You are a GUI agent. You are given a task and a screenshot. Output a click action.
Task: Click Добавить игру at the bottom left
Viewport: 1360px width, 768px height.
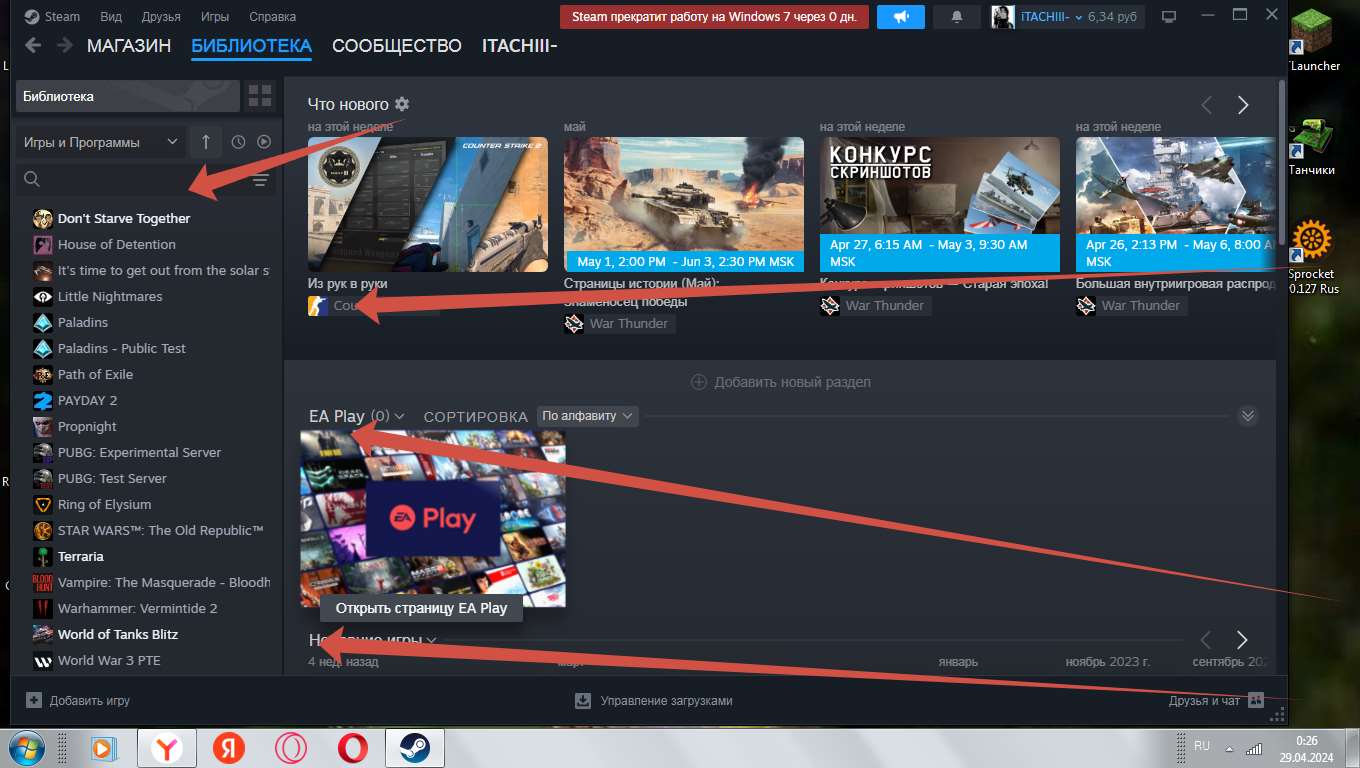(78, 701)
